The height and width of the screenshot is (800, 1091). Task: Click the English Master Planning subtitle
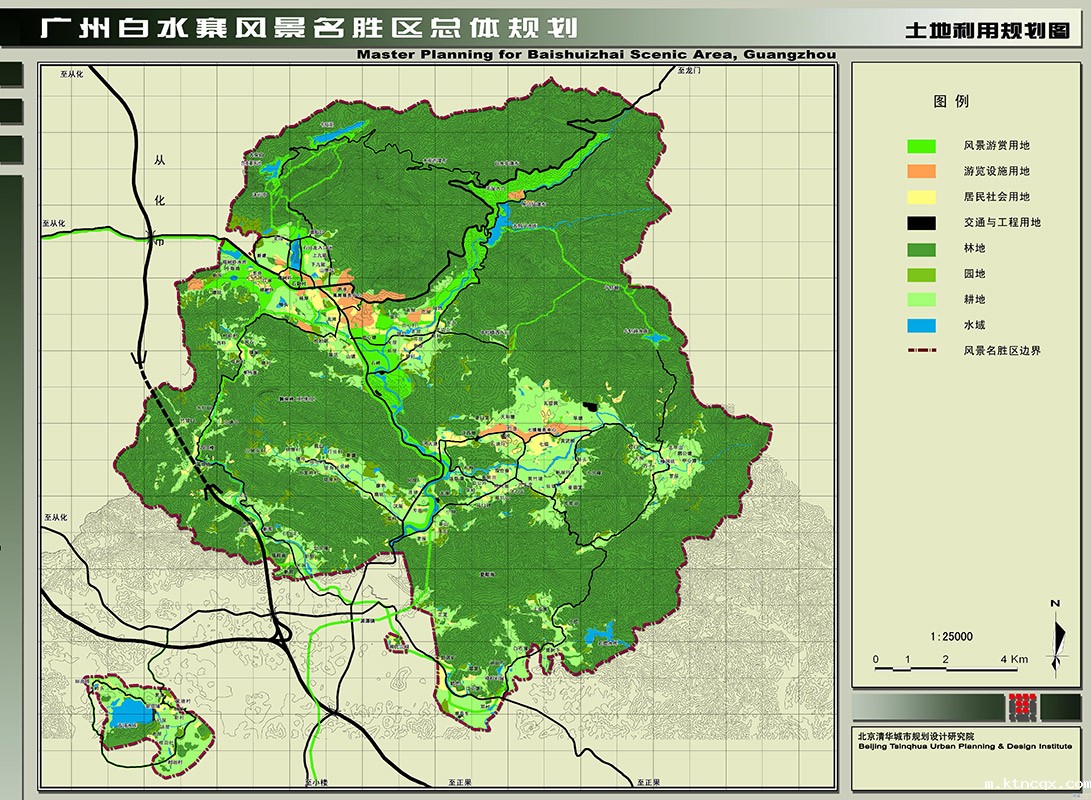coord(596,54)
